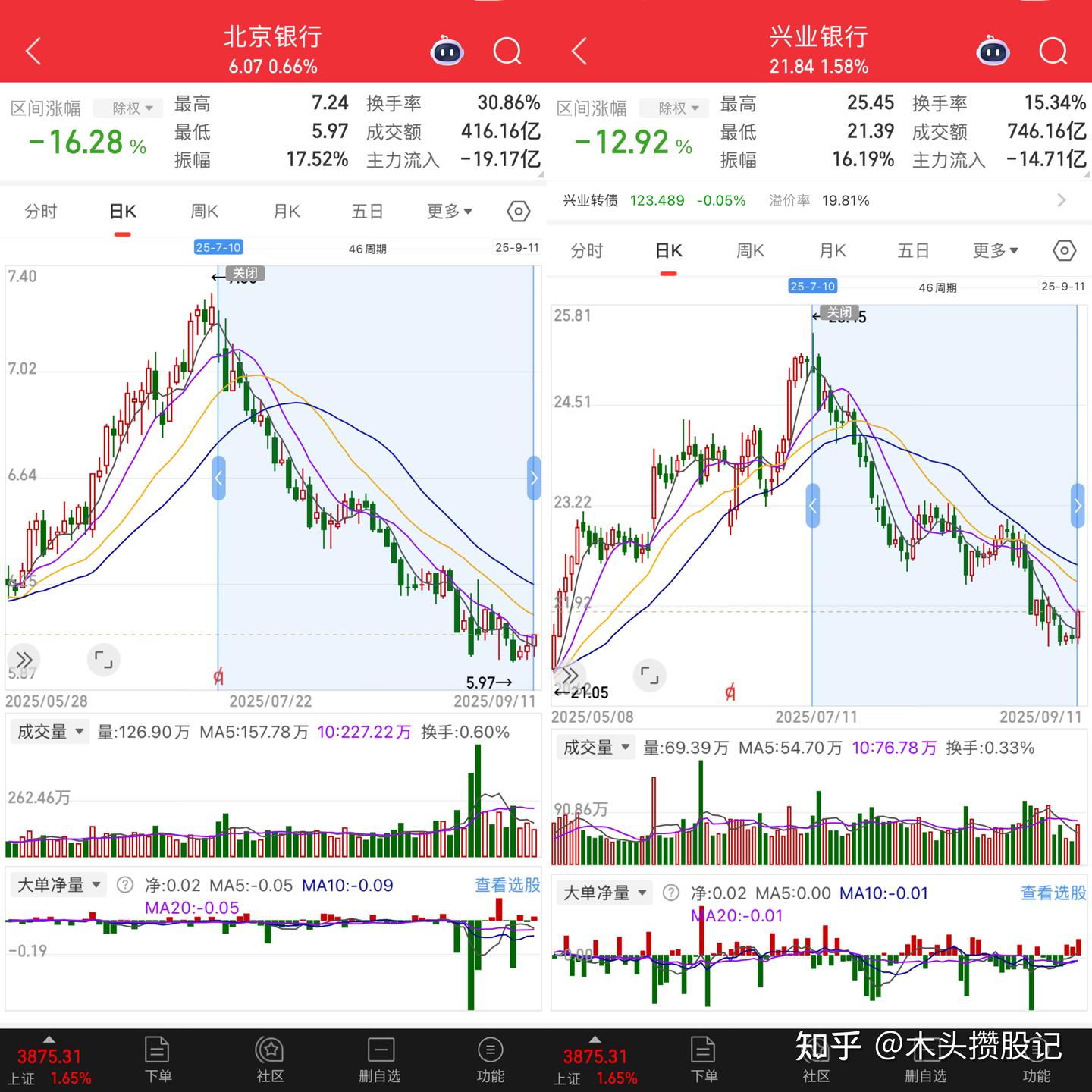Change 大单净量 indicator on 北京银行 panel
Viewport: 1092px width, 1092px height.
pyautogui.click(x=58, y=885)
